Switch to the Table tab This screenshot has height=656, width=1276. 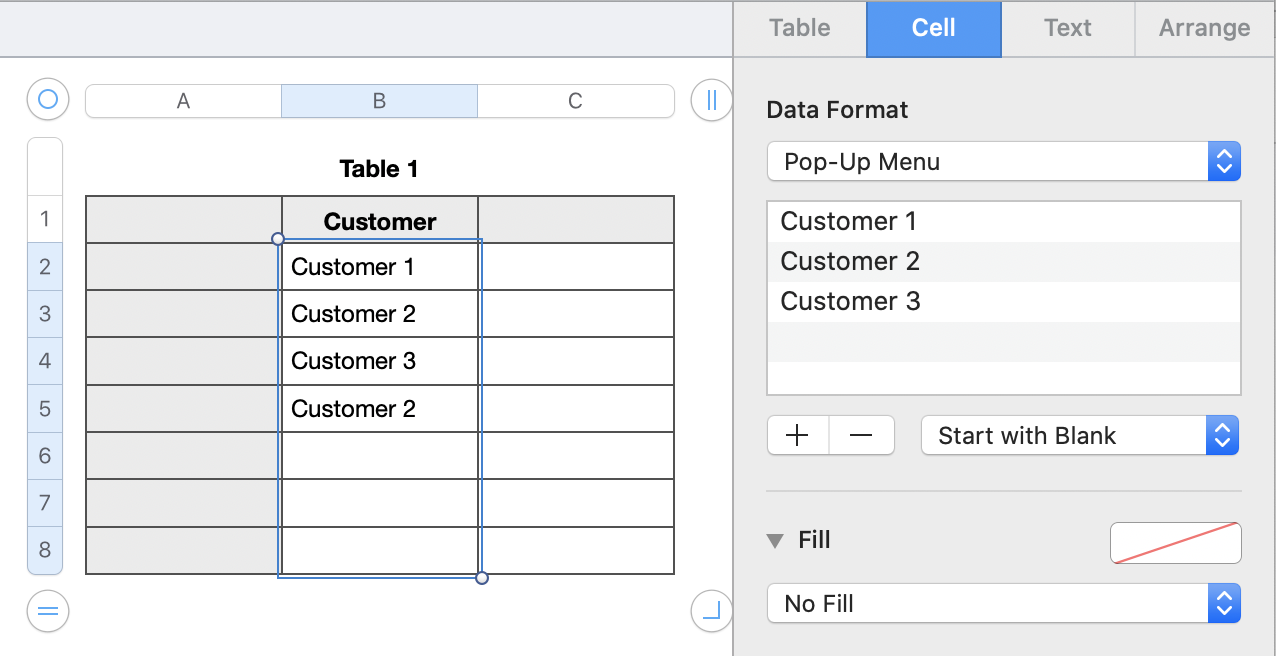pos(800,28)
